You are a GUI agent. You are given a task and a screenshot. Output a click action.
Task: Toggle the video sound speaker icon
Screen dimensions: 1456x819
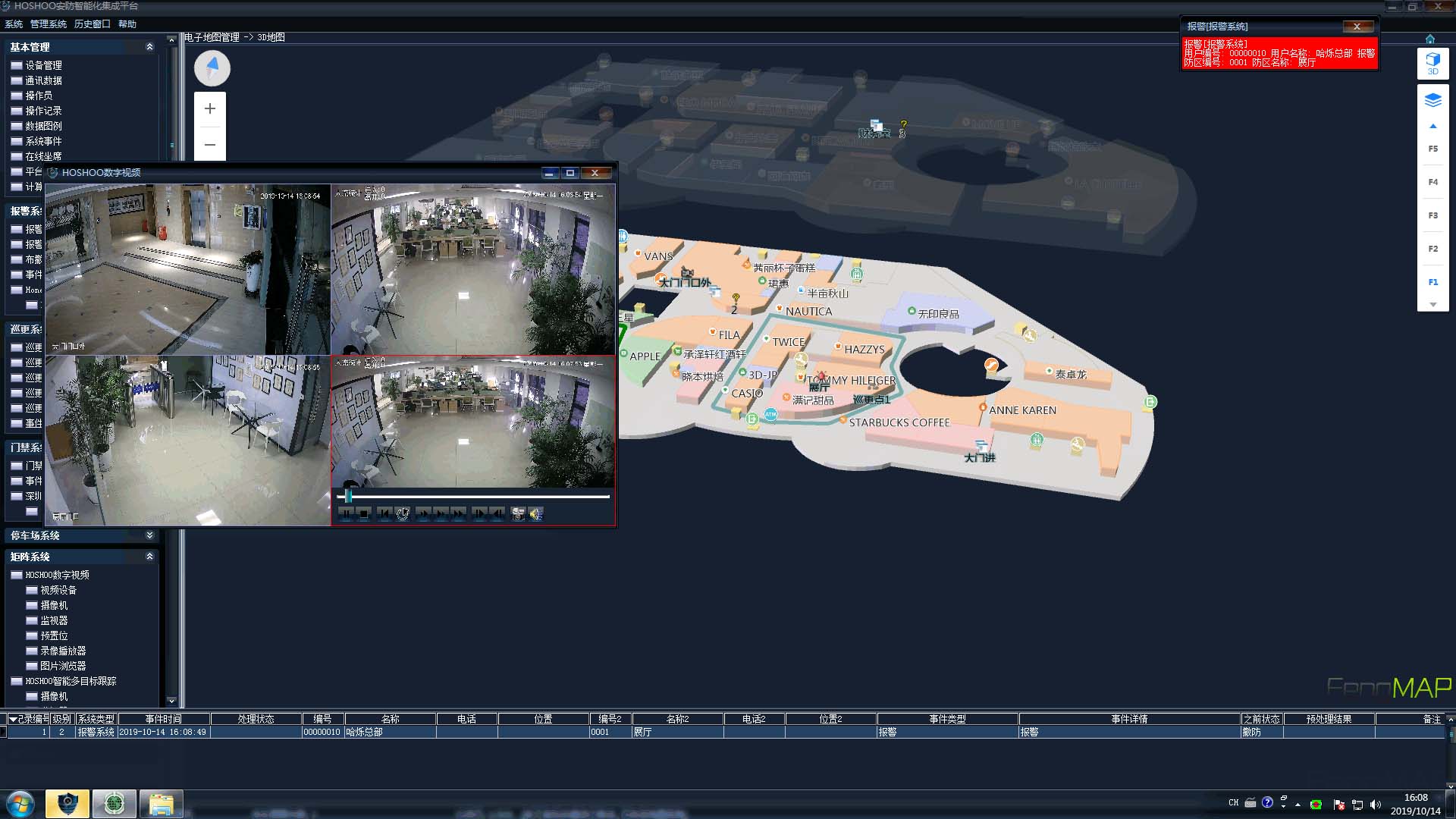click(536, 514)
